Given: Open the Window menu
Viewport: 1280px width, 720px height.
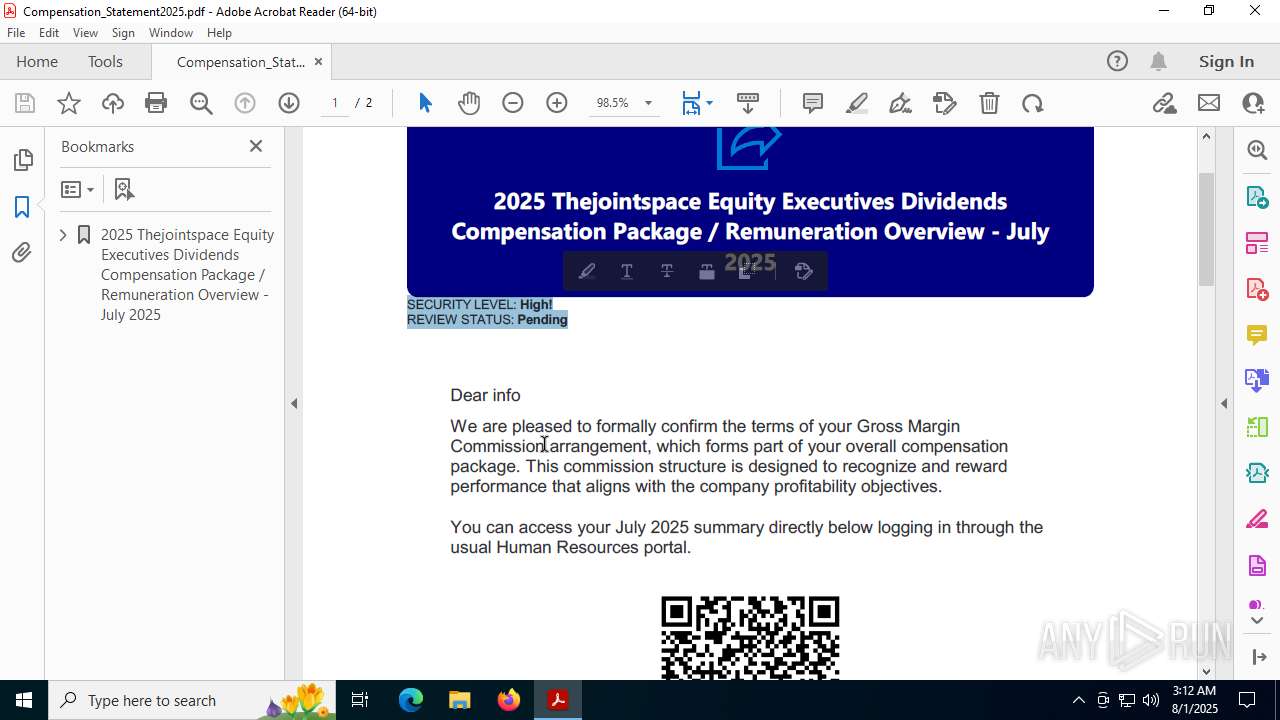Looking at the screenshot, I should point(171,33).
